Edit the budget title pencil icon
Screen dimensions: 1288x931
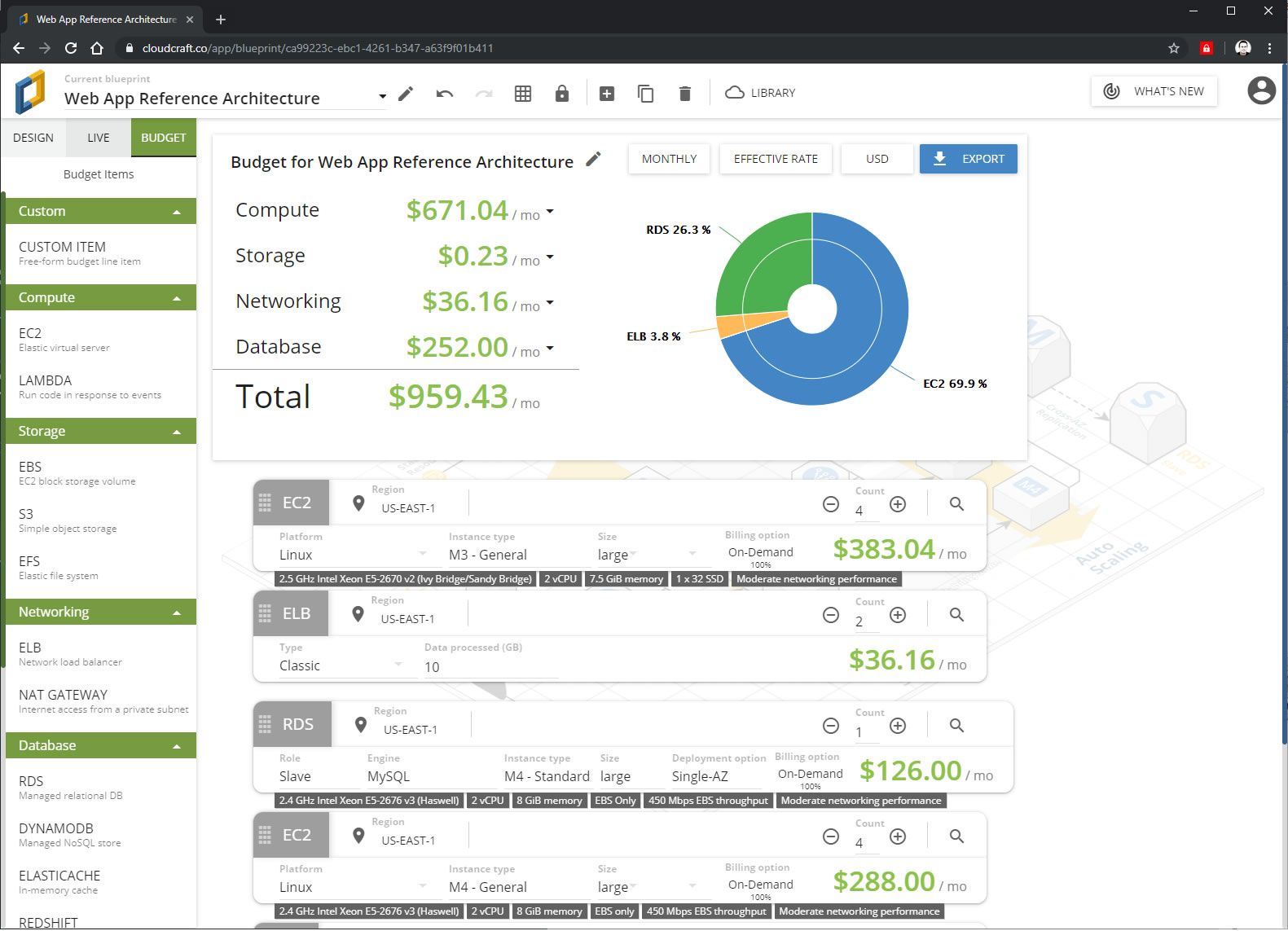pos(594,159)
